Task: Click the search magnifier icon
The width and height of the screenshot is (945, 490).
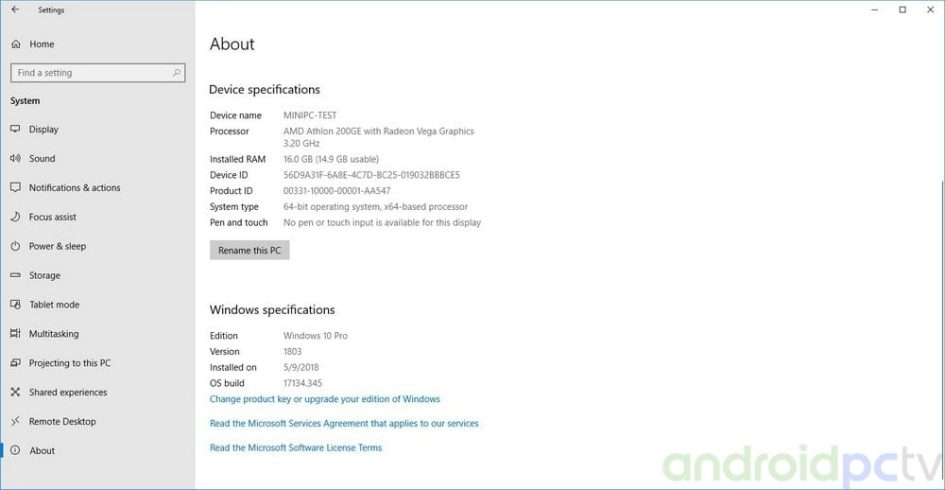Action: click(x=177, y=73)
